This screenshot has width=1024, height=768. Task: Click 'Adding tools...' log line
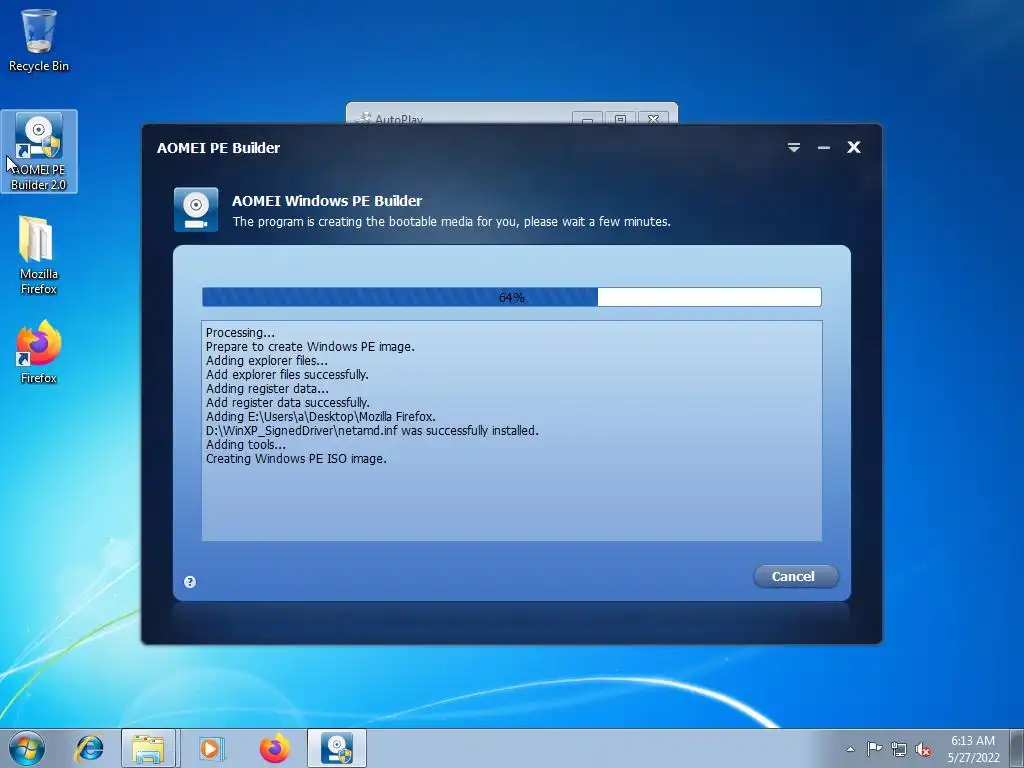246,445
